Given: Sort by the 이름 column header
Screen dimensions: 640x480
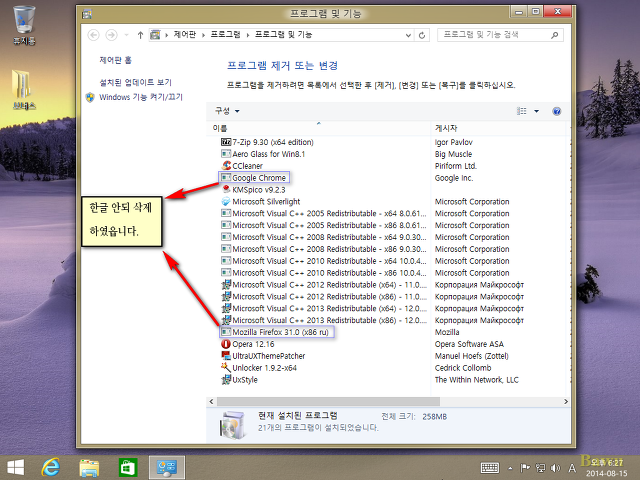Looking at the screenshot, I should (x=318, y=128).
